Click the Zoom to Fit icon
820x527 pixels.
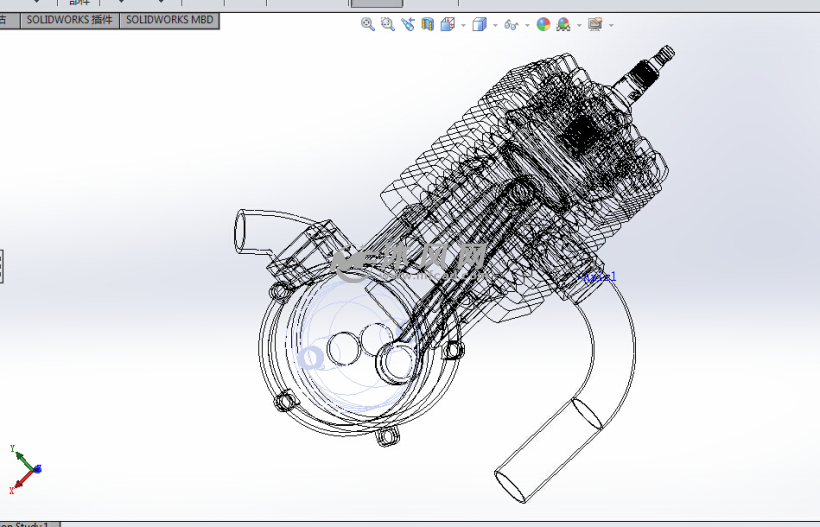click(x=367, y=25)
